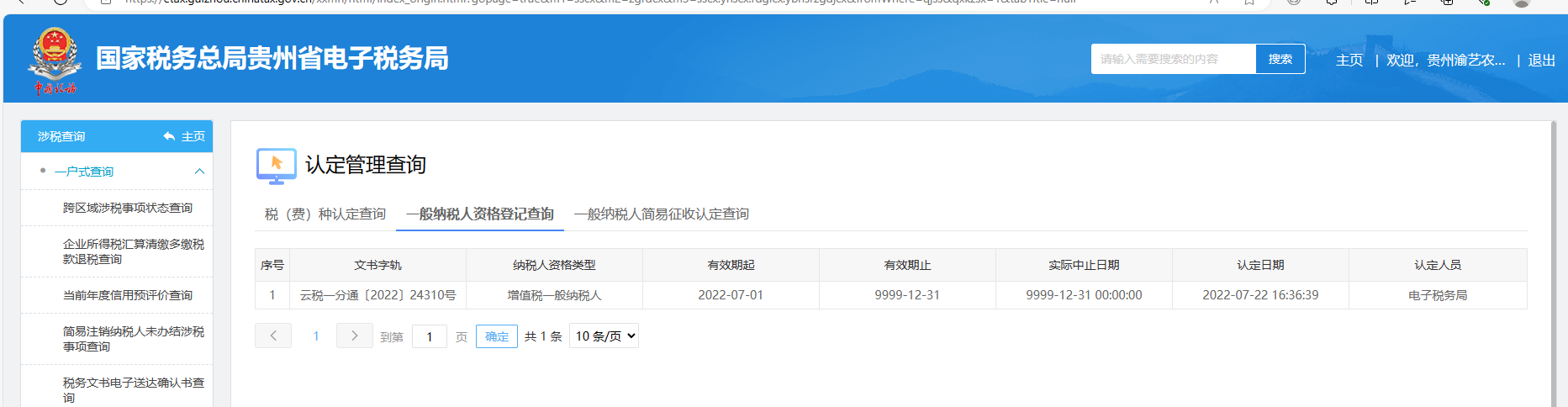Go to previous page with left arrow

click(273, 336)
